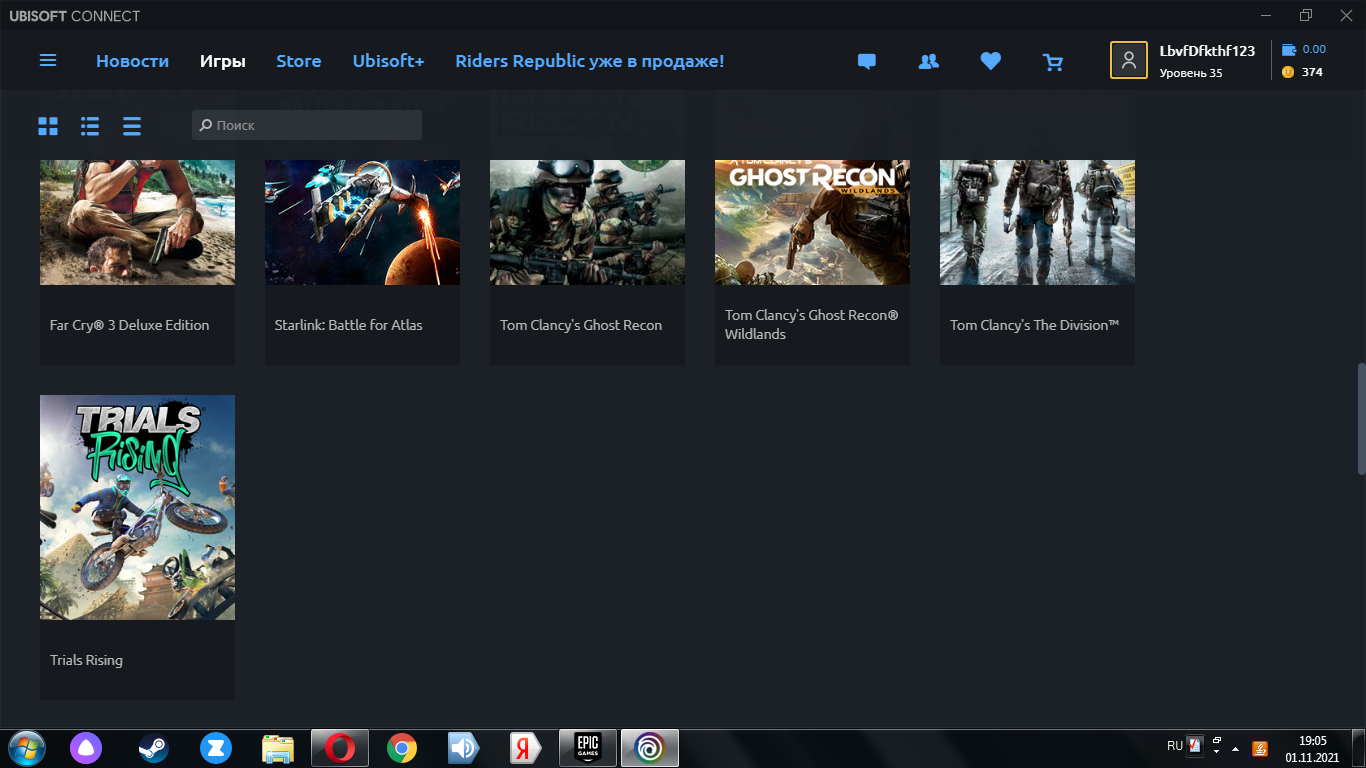Open the friends list icon
1366x768 pixels.
[929, 62]
